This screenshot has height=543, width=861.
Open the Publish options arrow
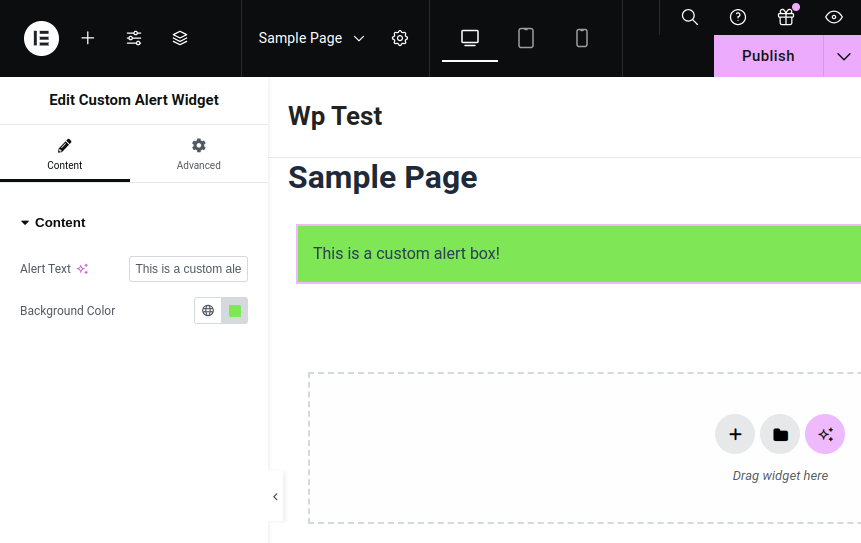(x=843, y=56)
